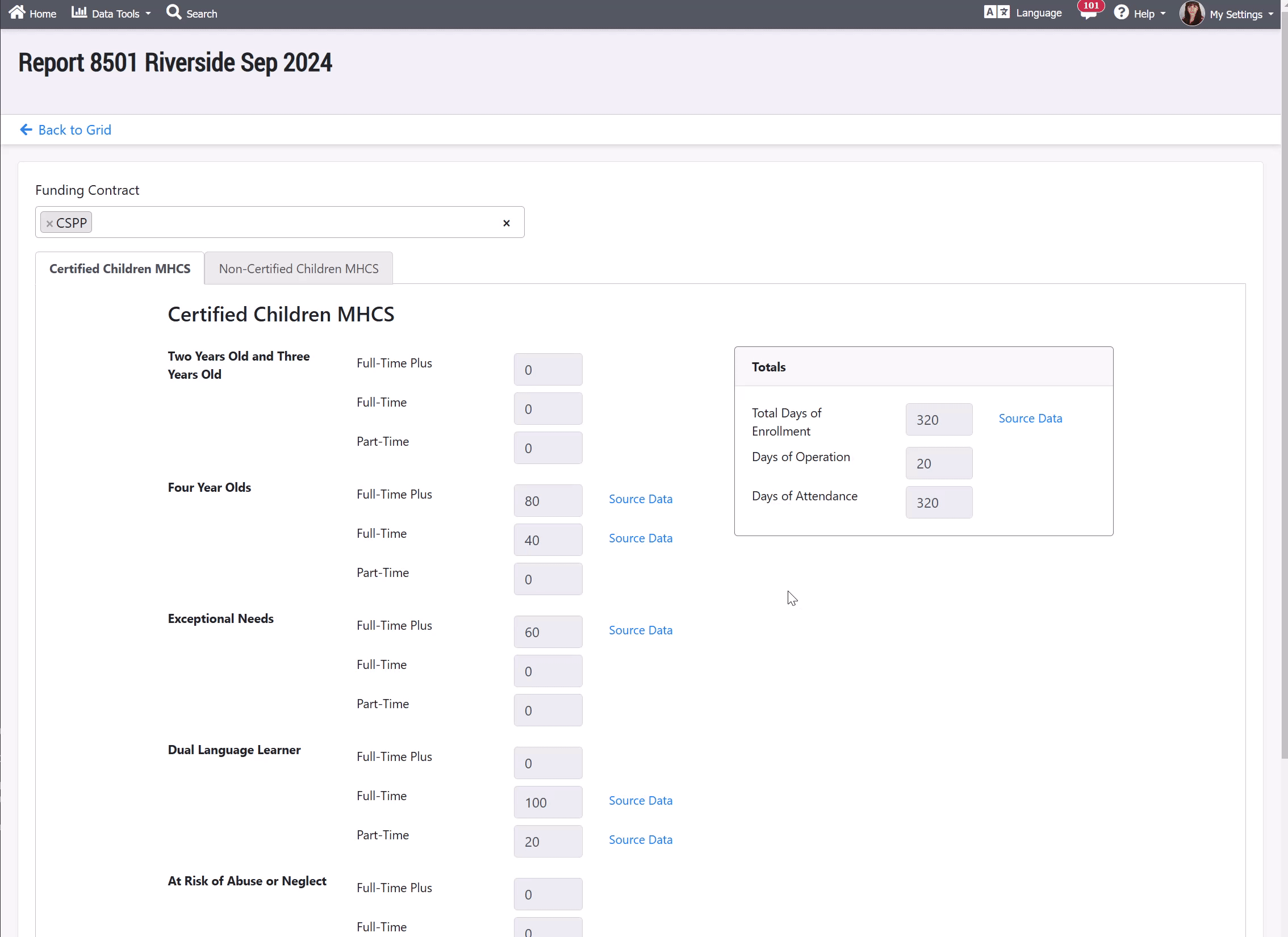Screen dimensions: 1288x937
Task: Remove the CSPP tag with its small x
Action: click(x=49, y=224)
